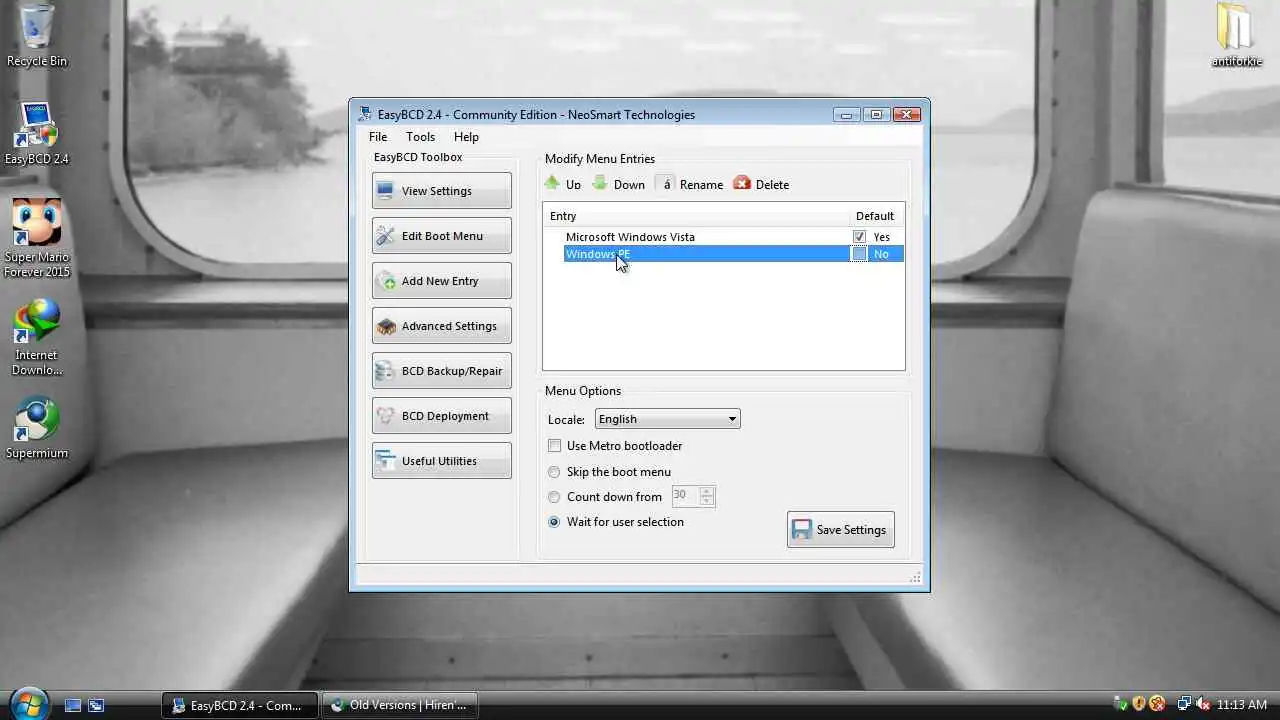Open the File menu
1280x720 pixels.
point(378,137)
